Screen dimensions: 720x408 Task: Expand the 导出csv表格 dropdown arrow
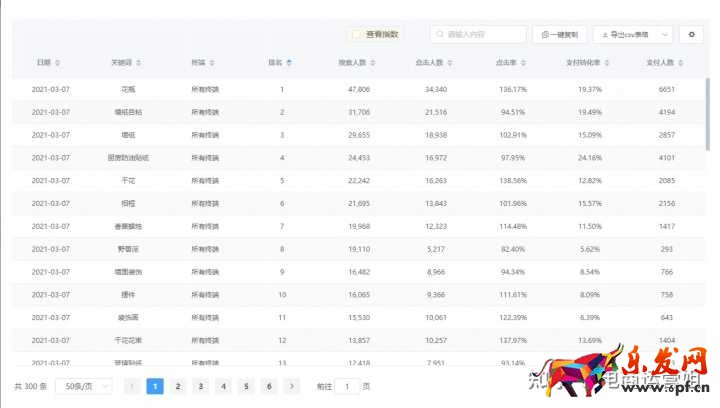pos(665,34)
